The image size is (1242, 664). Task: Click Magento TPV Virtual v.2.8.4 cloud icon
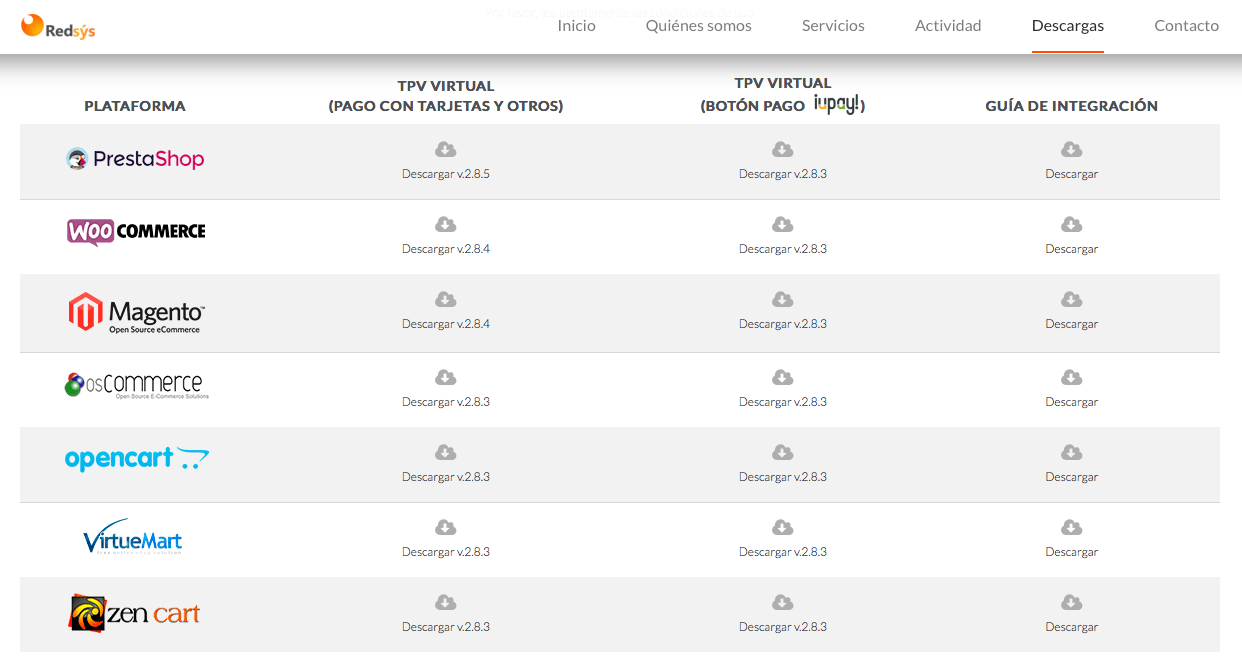point(446,300)
